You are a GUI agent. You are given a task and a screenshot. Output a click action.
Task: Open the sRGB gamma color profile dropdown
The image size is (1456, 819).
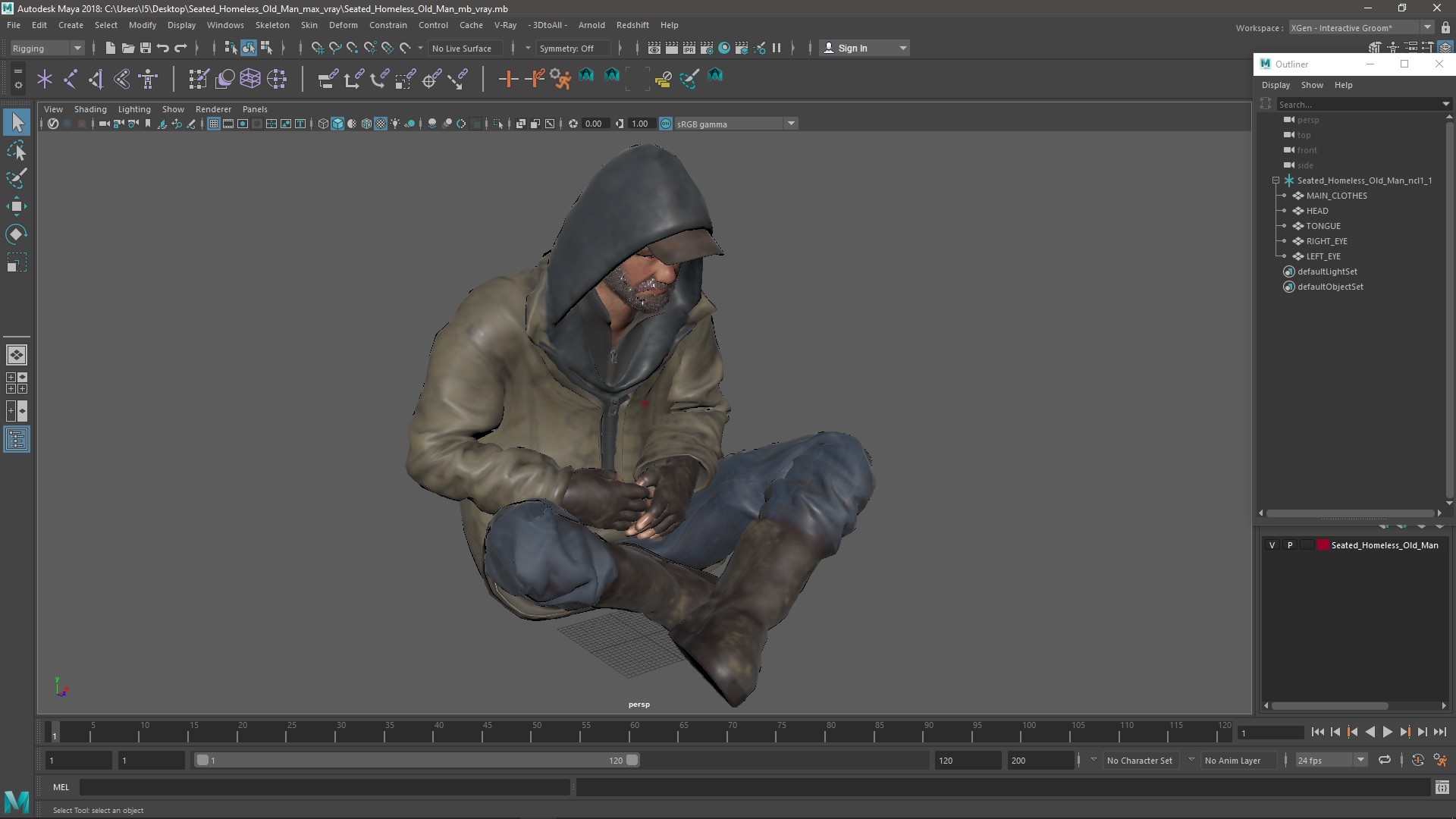[x=790, y=123]
